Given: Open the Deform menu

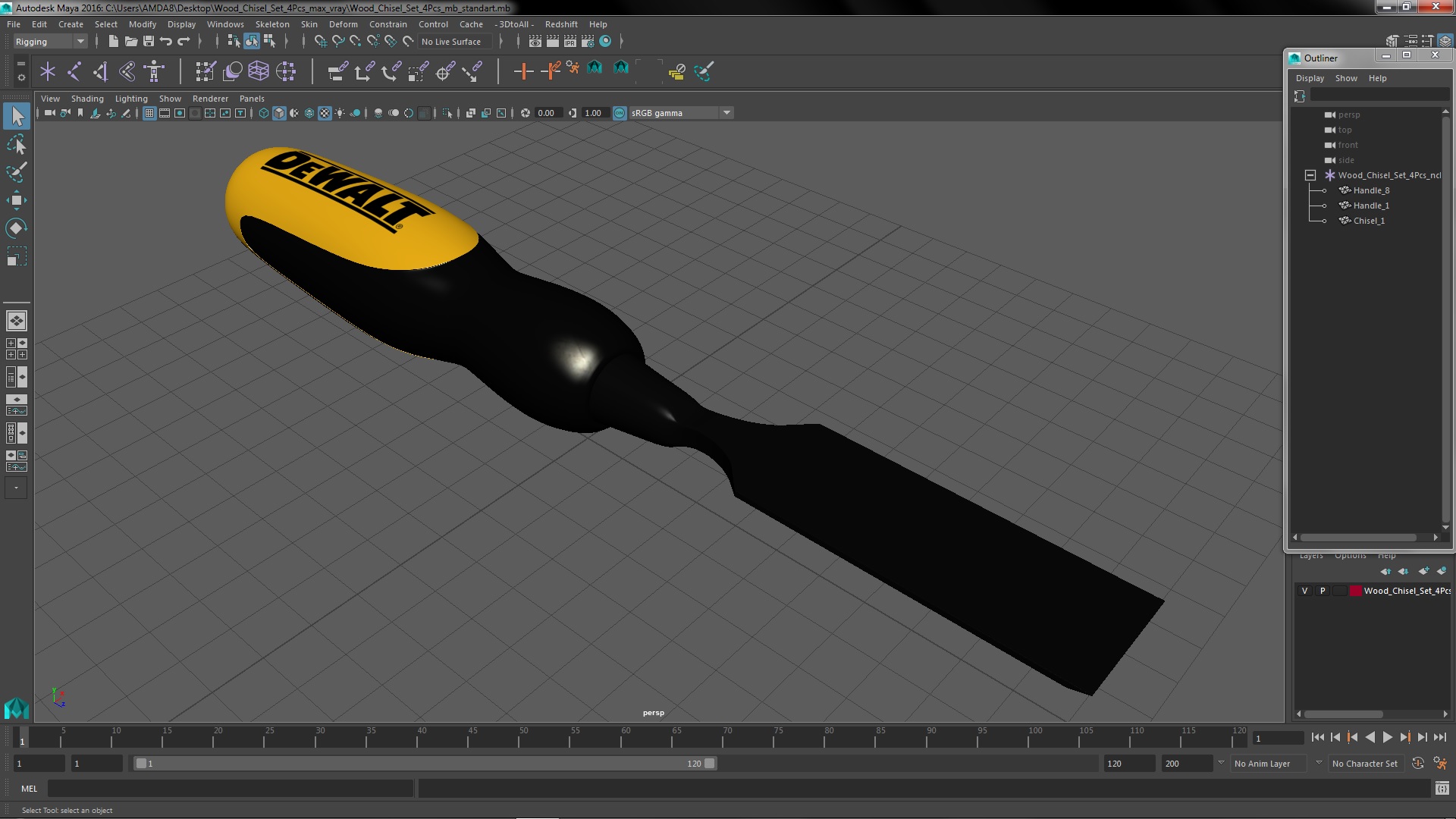Looking at the screenshot, I should tap(343, 24).
